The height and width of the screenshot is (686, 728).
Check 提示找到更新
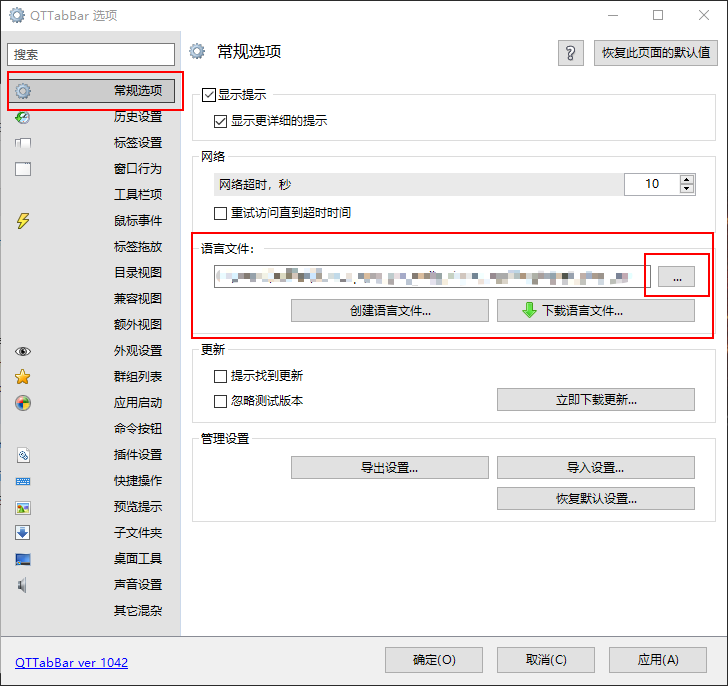click(x=221, y=376)
